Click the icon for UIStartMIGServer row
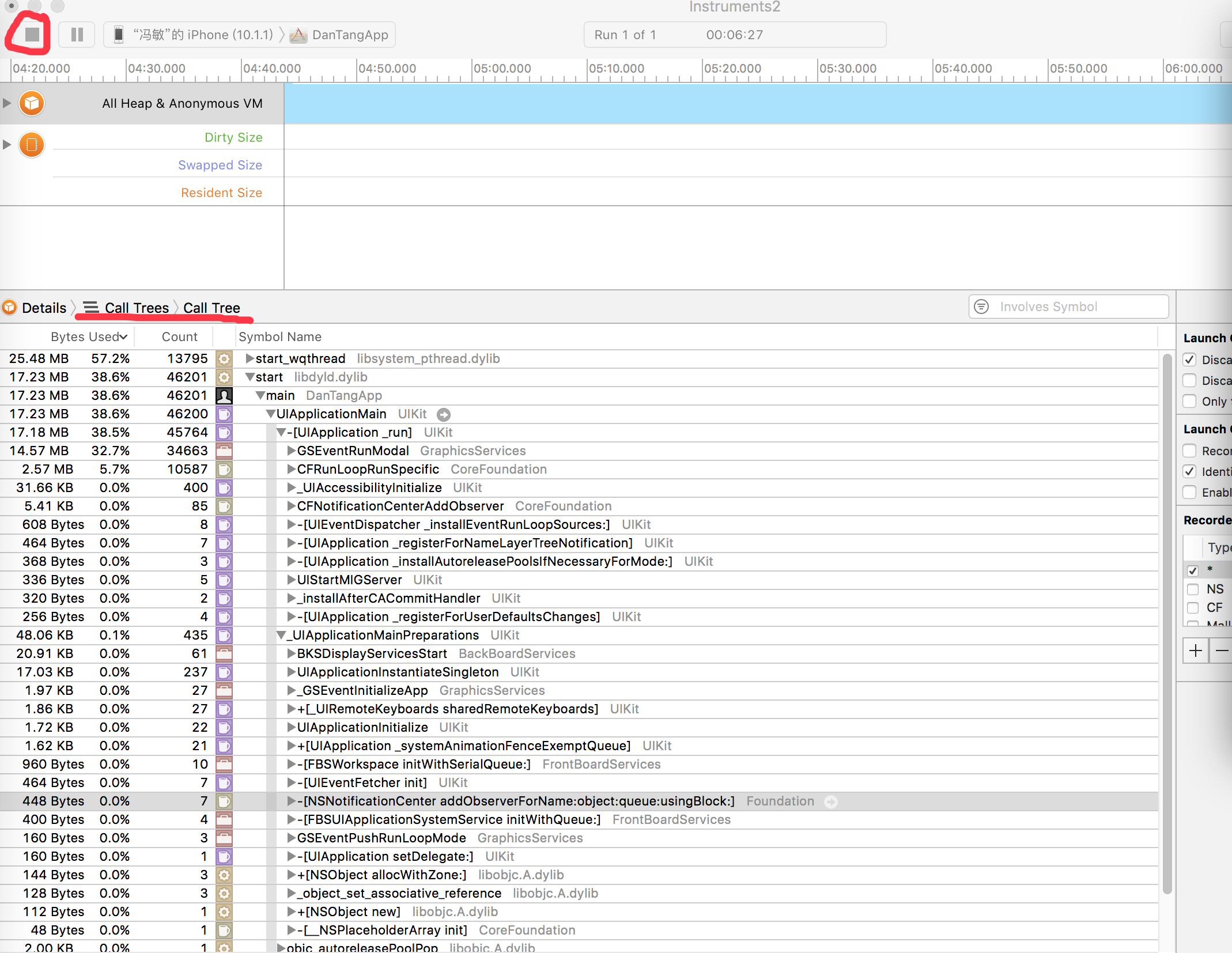 (224, 580)
